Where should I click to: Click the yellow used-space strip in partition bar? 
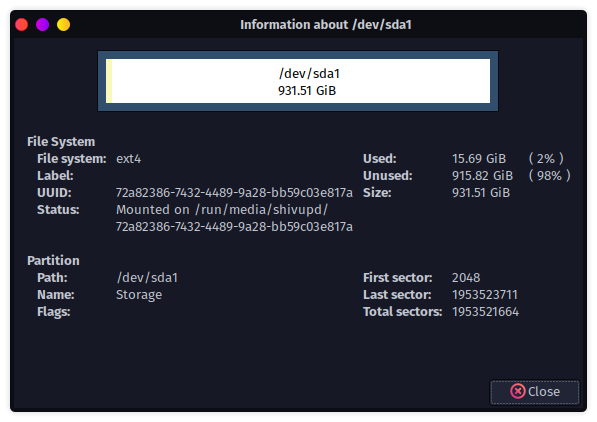(109, 81)
